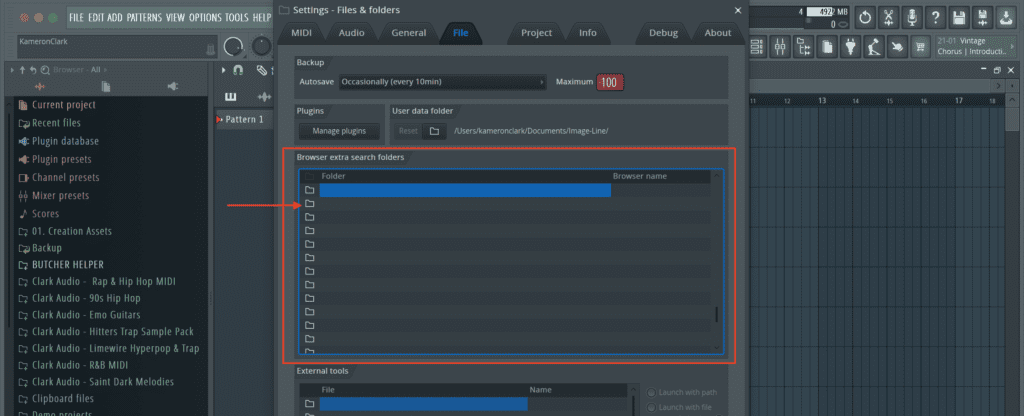Expand the Browser - All filter arrow
This screenshot has height=416, width=1024.
point(105,70)
